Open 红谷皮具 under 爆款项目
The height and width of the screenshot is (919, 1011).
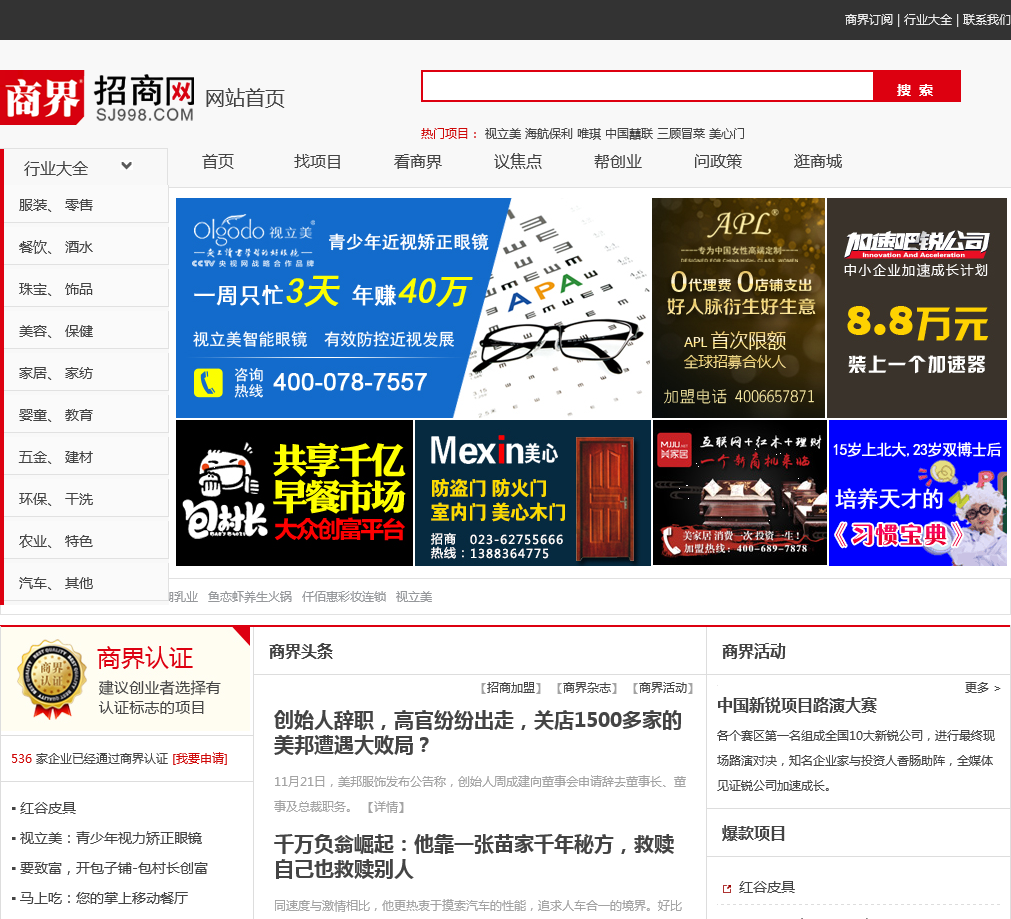767,887
